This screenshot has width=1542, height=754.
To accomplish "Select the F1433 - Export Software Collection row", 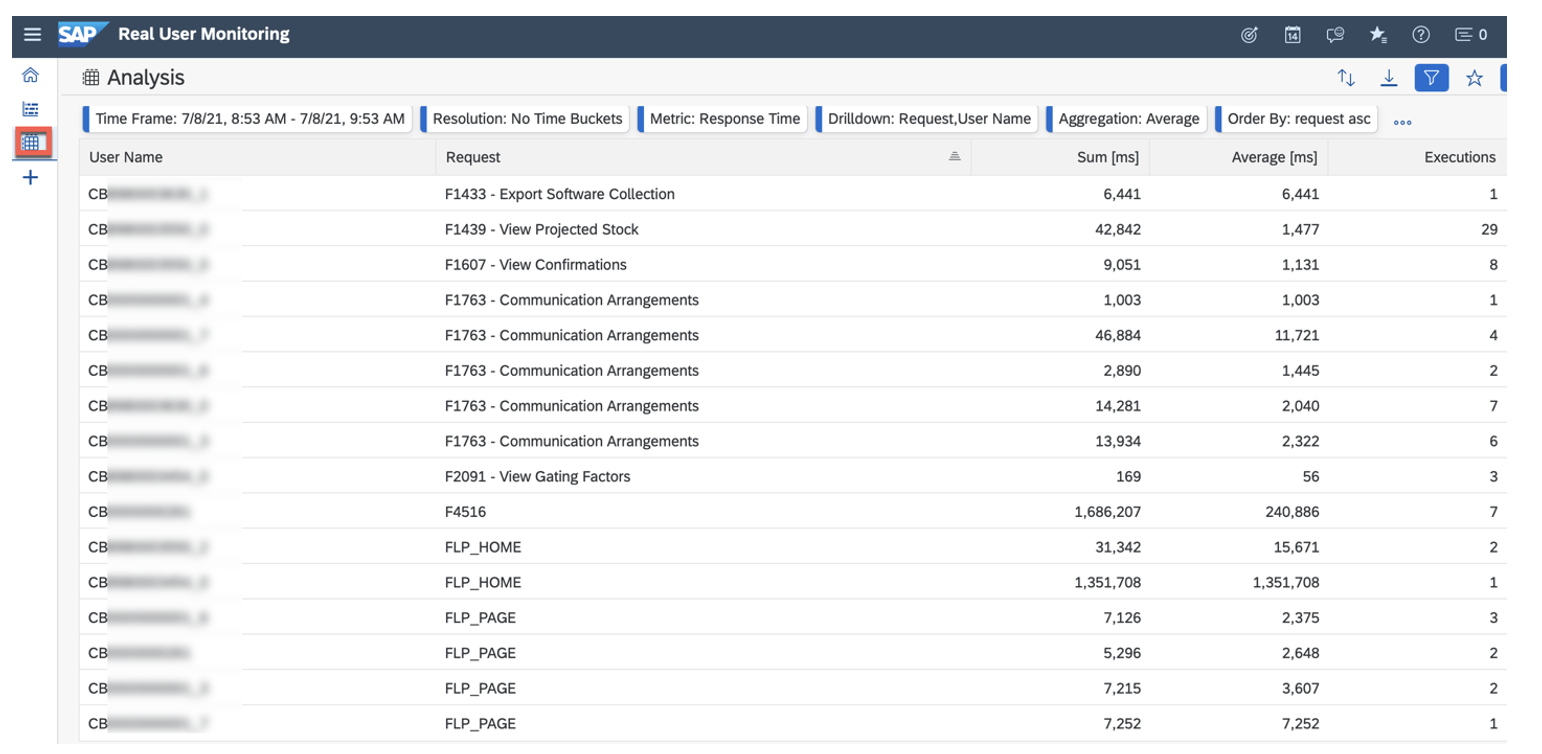I will point(793,194).
